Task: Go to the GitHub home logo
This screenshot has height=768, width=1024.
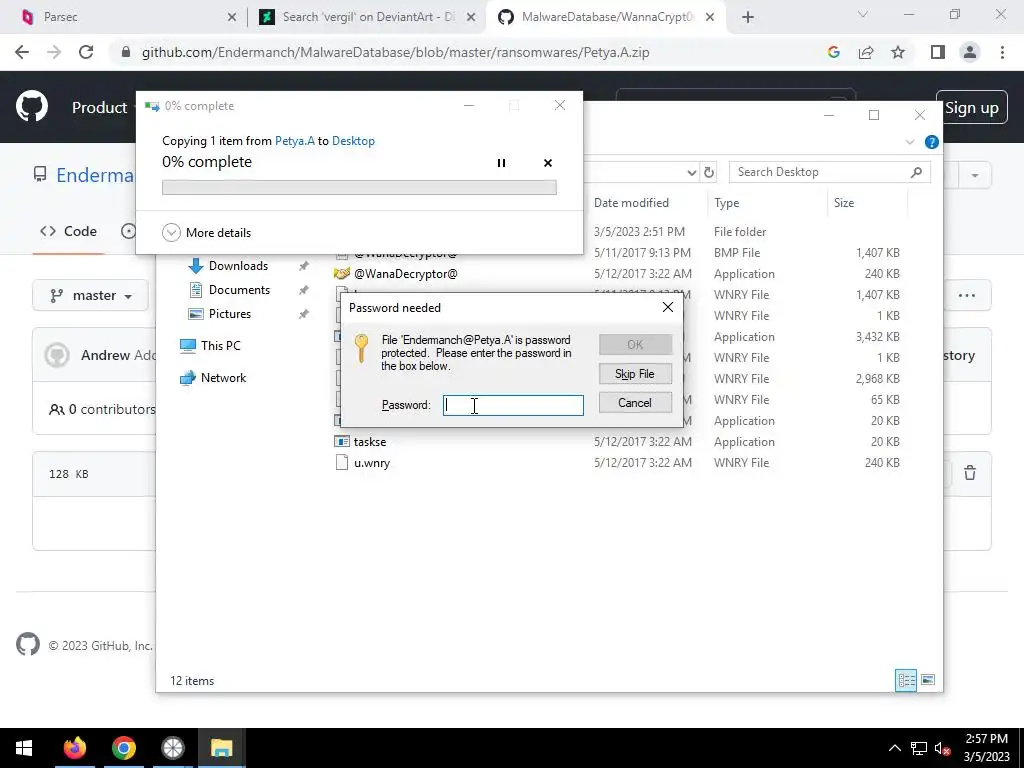Action: tap(31, 107)
